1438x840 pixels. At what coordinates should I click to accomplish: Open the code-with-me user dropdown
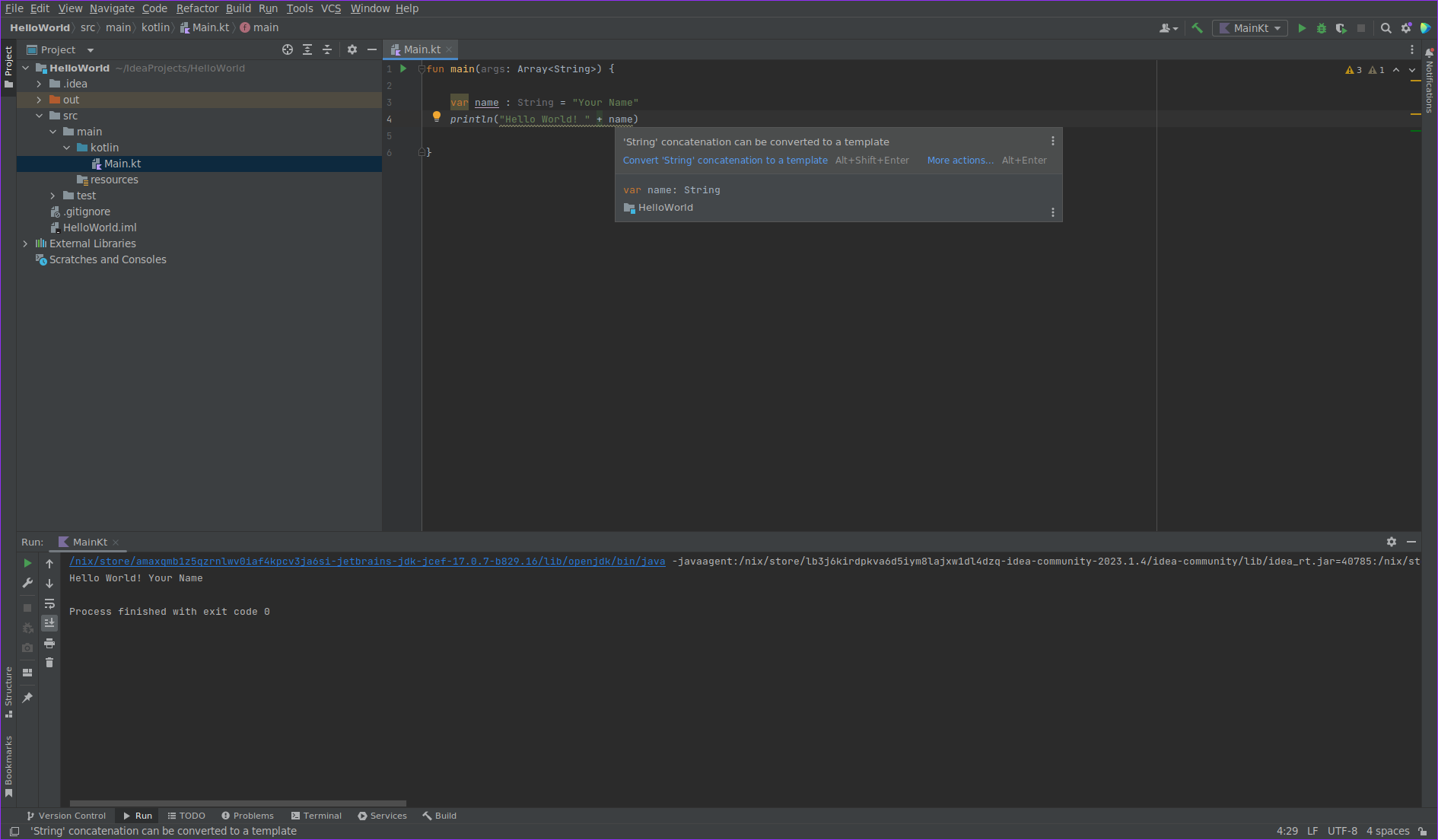tap(1169, 28)
